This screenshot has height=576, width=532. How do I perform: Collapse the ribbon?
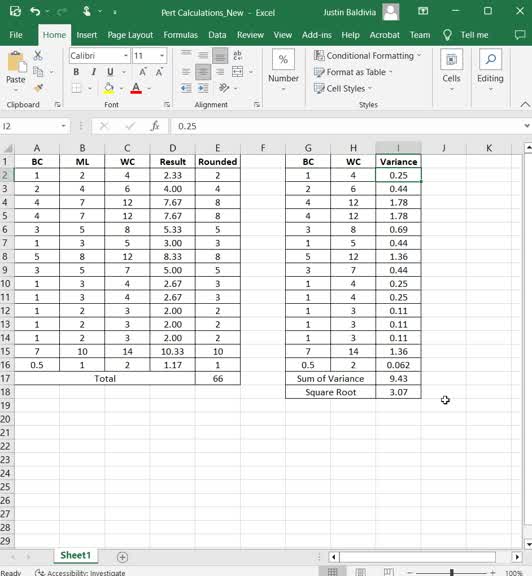tap(525, 105)
